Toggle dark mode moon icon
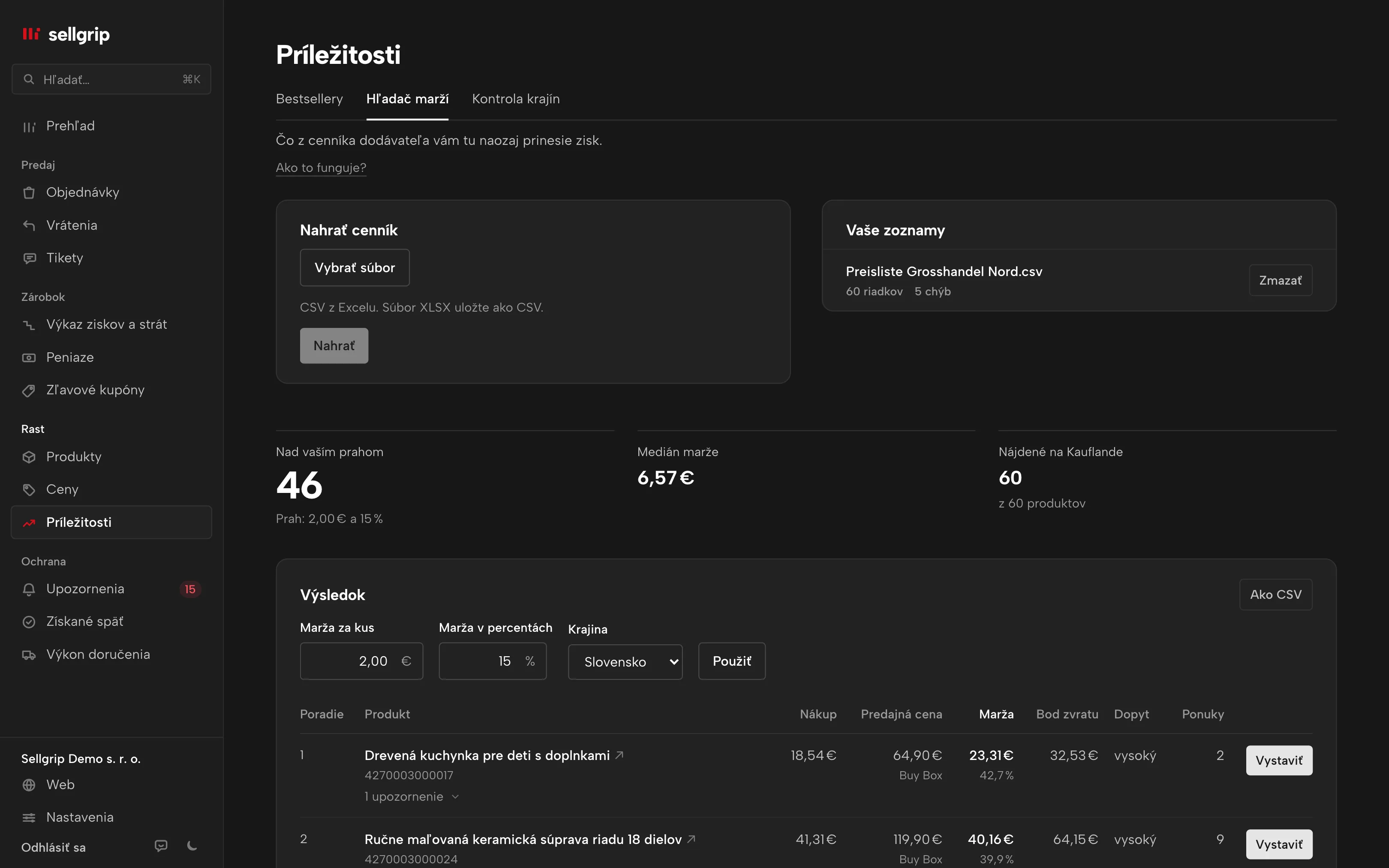 192,846
